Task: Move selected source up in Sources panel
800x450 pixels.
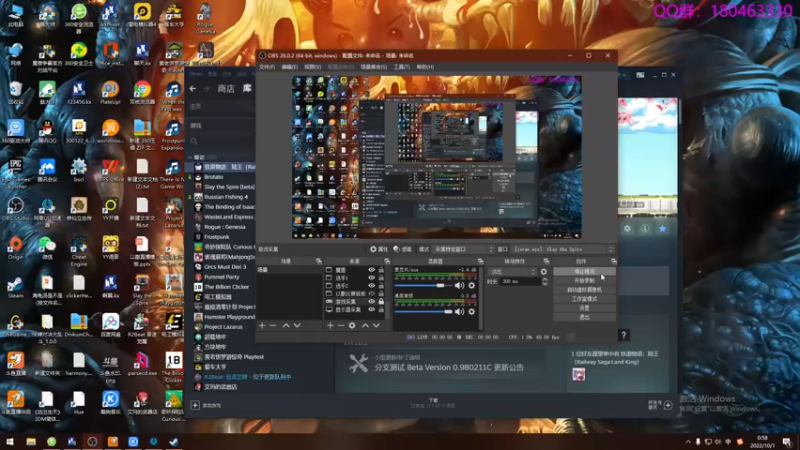Action: [x=365, y=326]
